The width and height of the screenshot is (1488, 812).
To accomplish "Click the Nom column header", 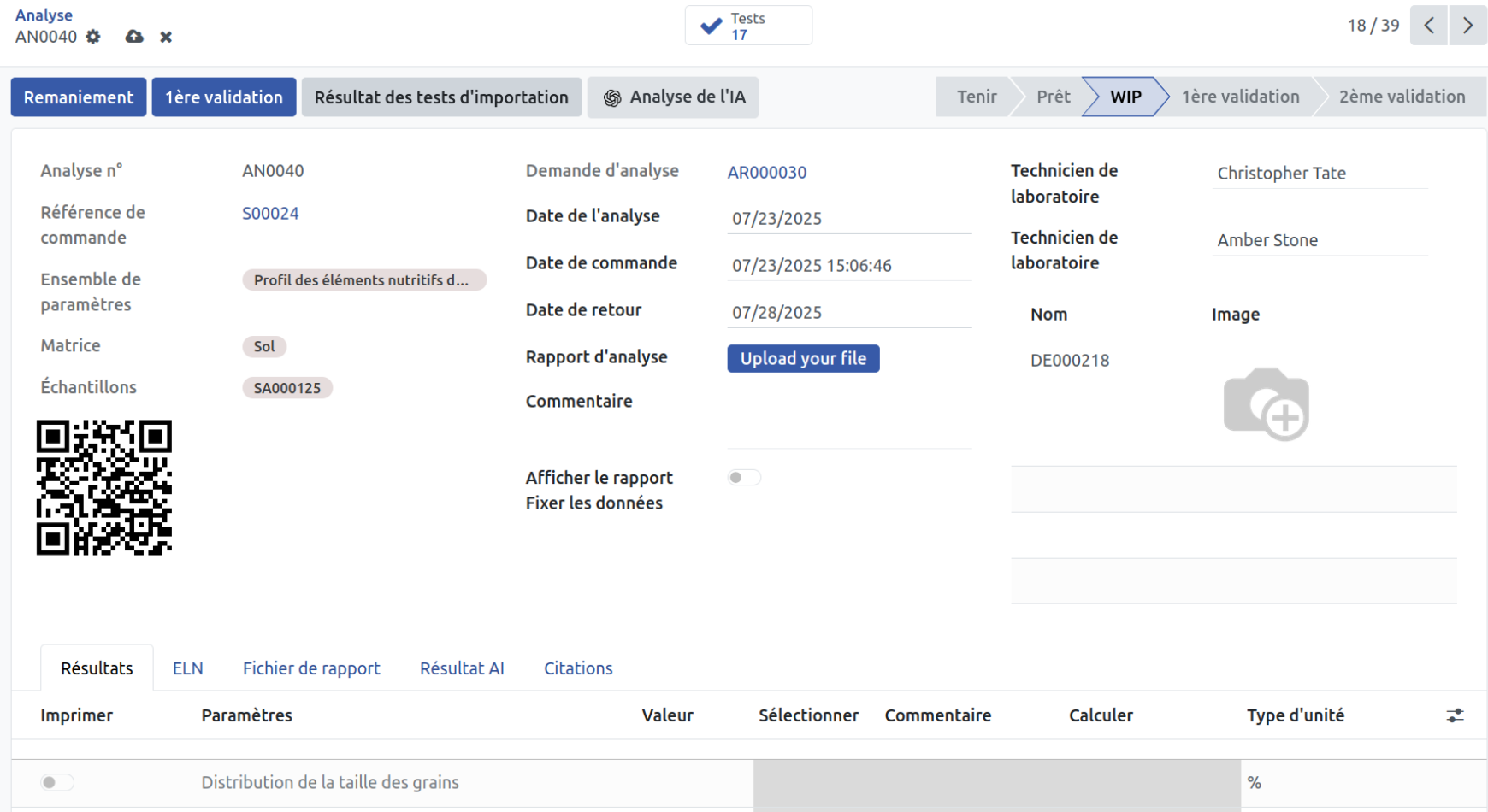I will (x=1048, y=315).
